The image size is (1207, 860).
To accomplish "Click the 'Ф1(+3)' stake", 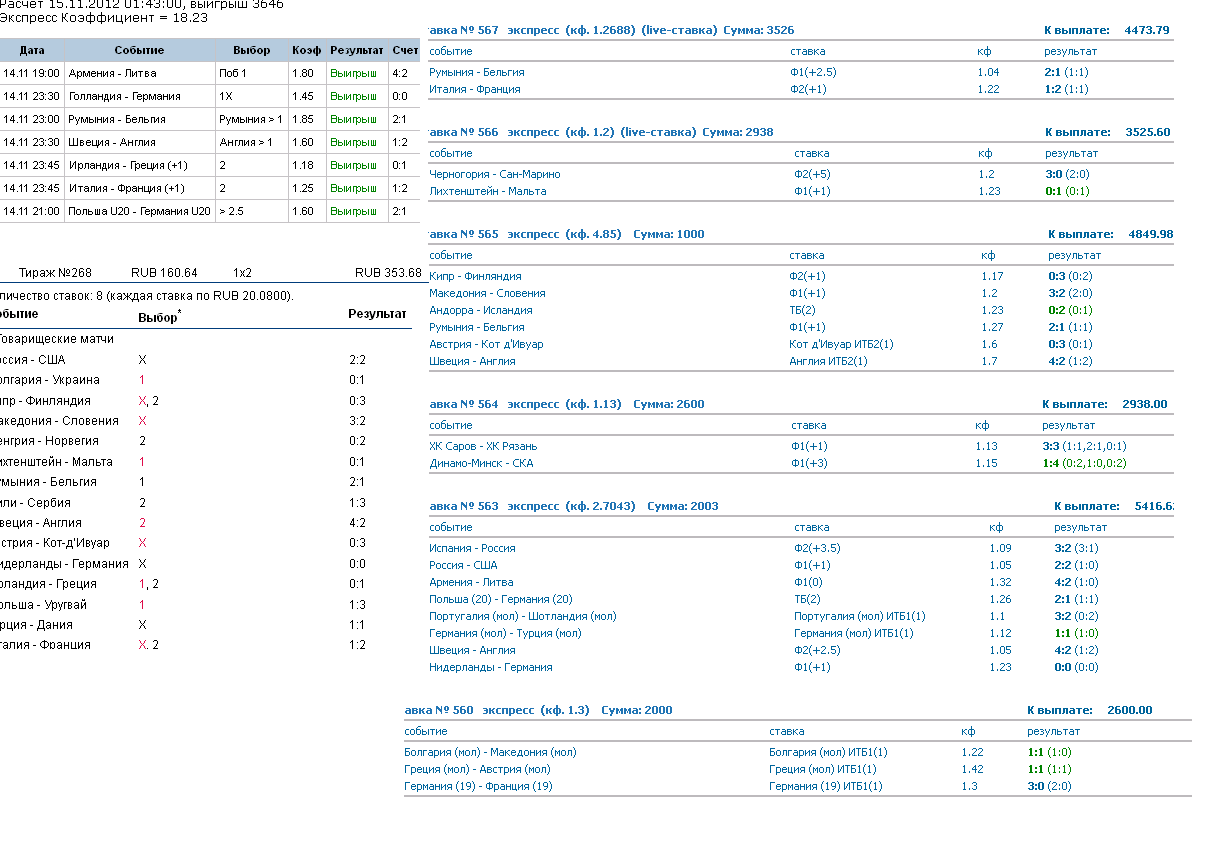I will pyautogui.click(x=809, y=463).
